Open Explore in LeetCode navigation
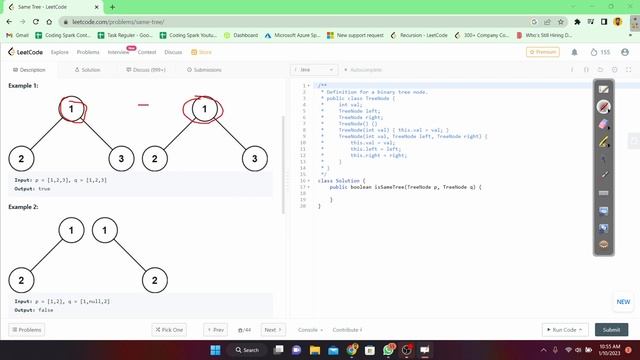 coord(60,52)
